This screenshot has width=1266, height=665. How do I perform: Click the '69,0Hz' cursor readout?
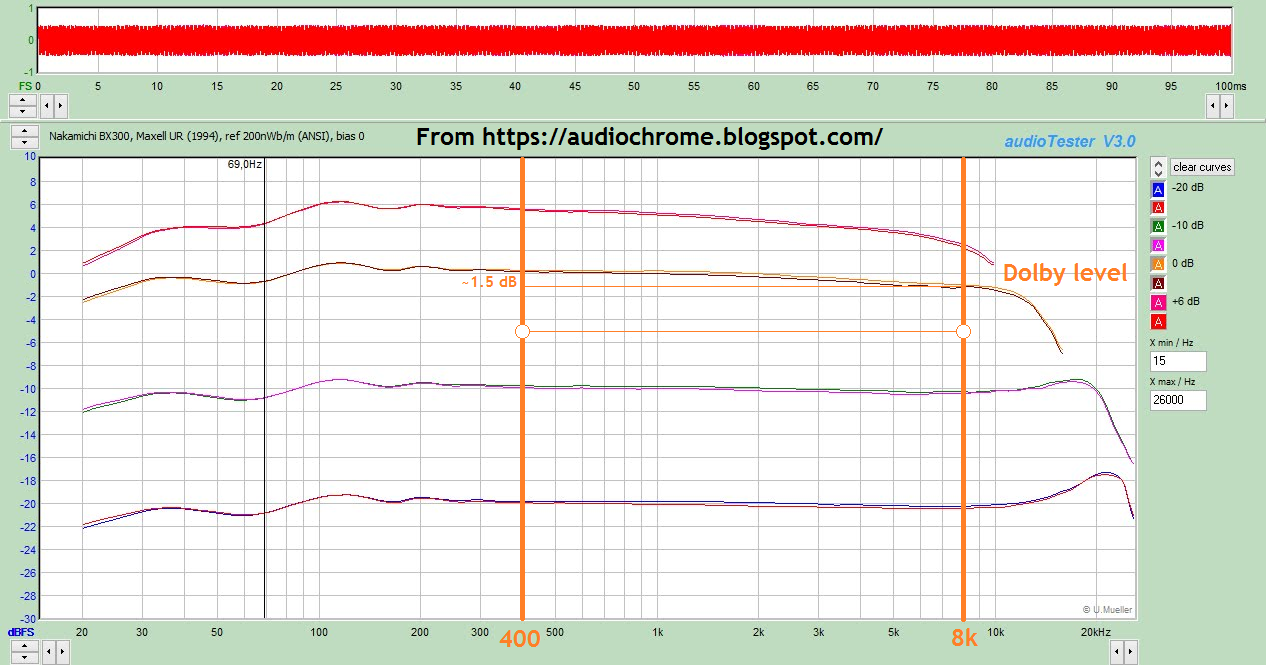coord(245,163)
